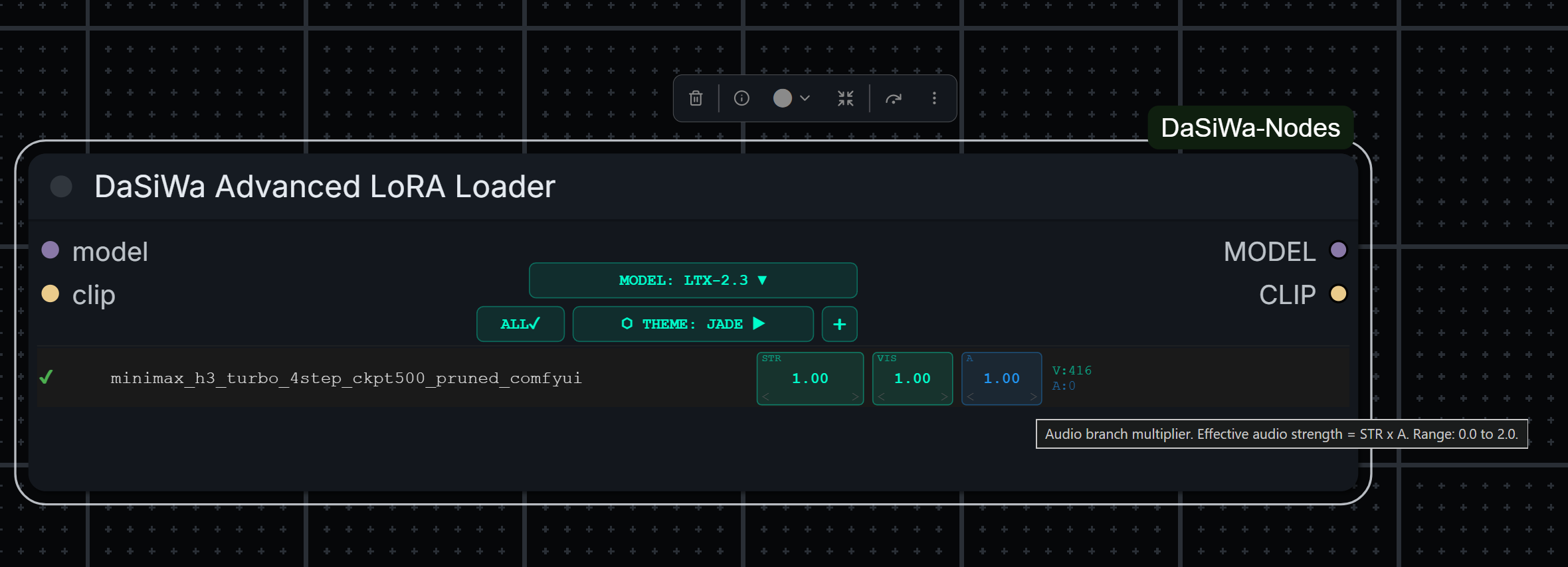Click the model input socket
The width and height of the screenshot is (1568, 567).
click(50, 250)
